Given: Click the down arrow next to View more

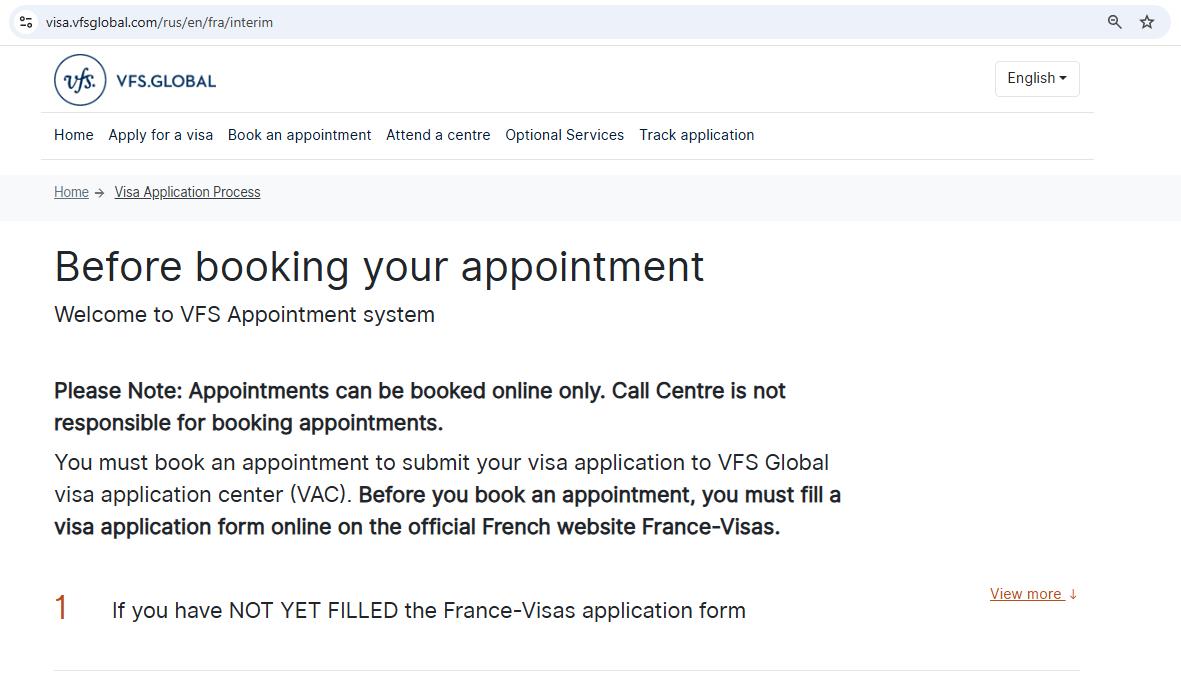Looking at the screenshot, I should coord(1073,593).
